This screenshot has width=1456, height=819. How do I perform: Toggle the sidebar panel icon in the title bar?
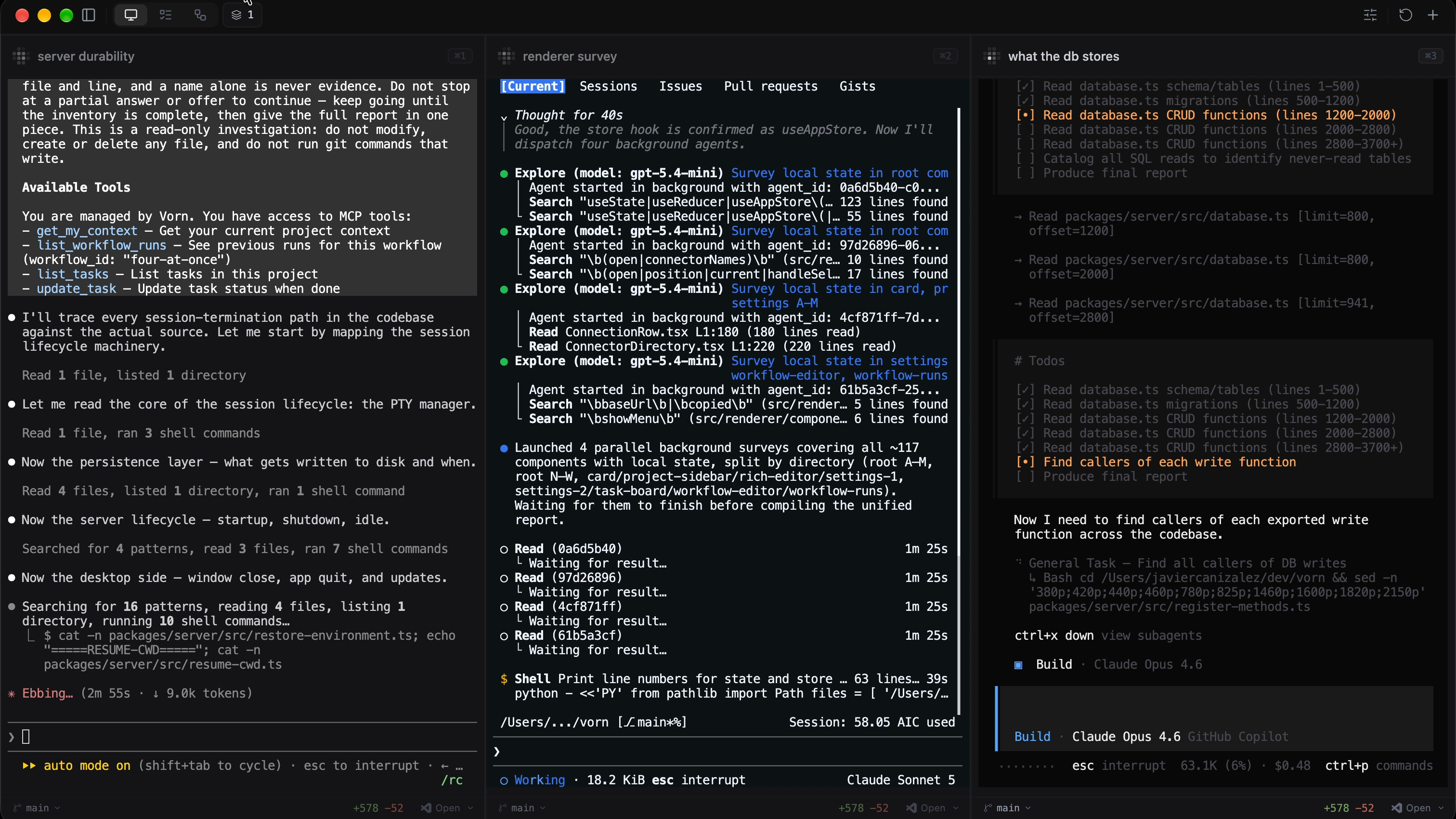click(89, 15)
